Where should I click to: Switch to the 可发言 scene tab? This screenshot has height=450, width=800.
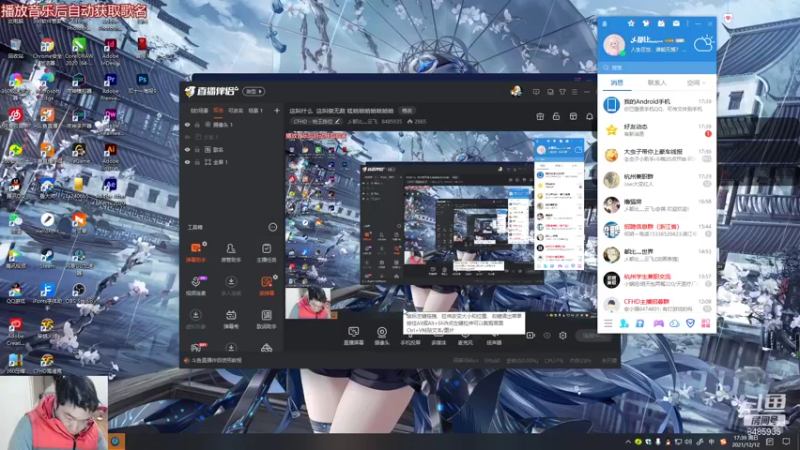(x=235, y=111)
